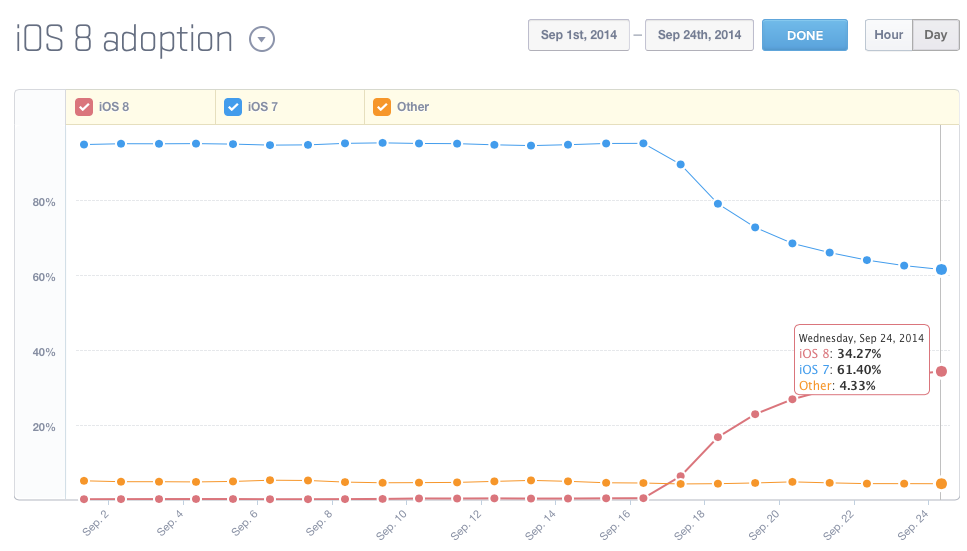Screen dimensions: 967x551
Task: Select the iOS 7 point for Sep 24
Action: (x=941, y=270)
